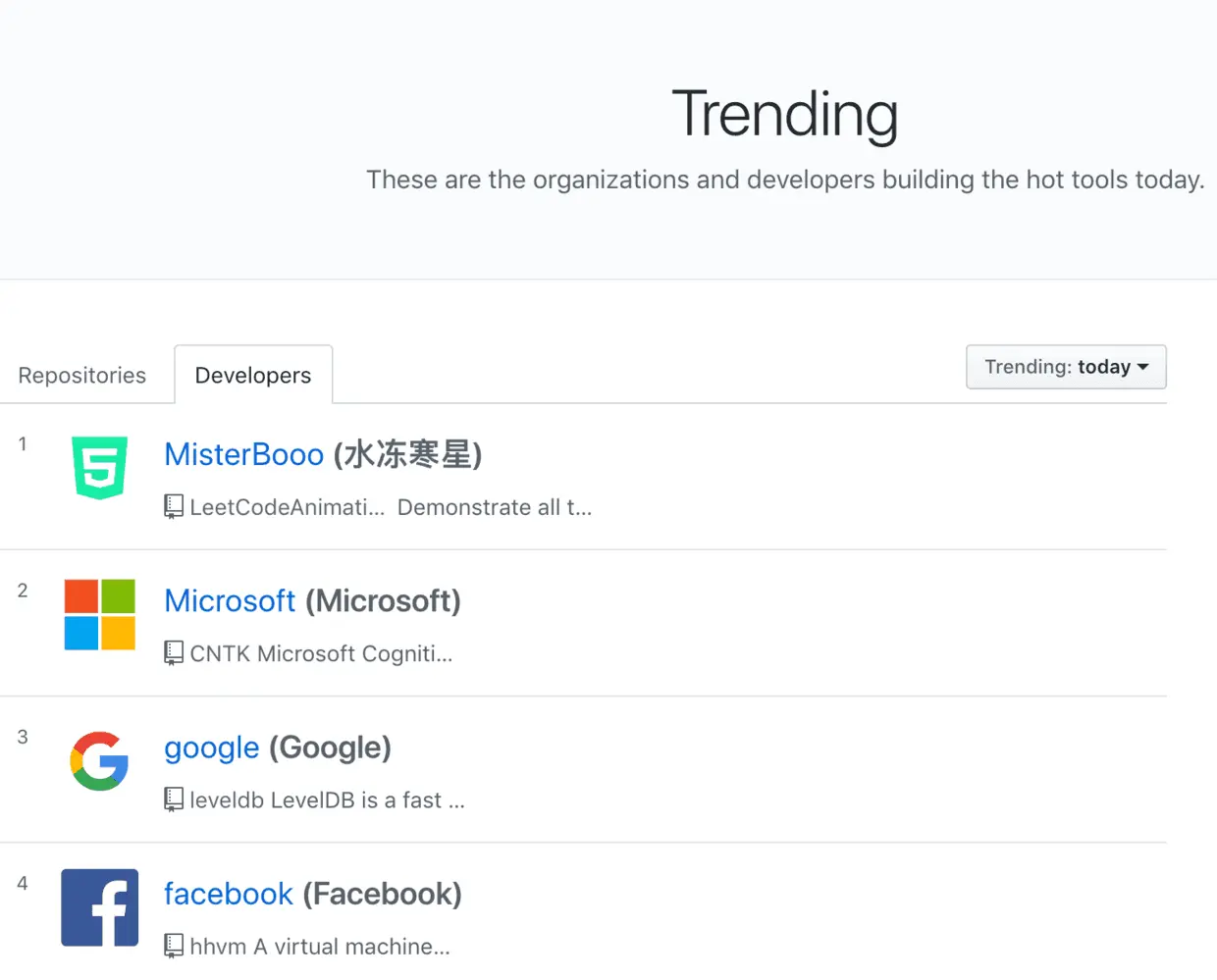Click rank number 4 beside facebook
The image size is (1217, 980).
(23, 883)
